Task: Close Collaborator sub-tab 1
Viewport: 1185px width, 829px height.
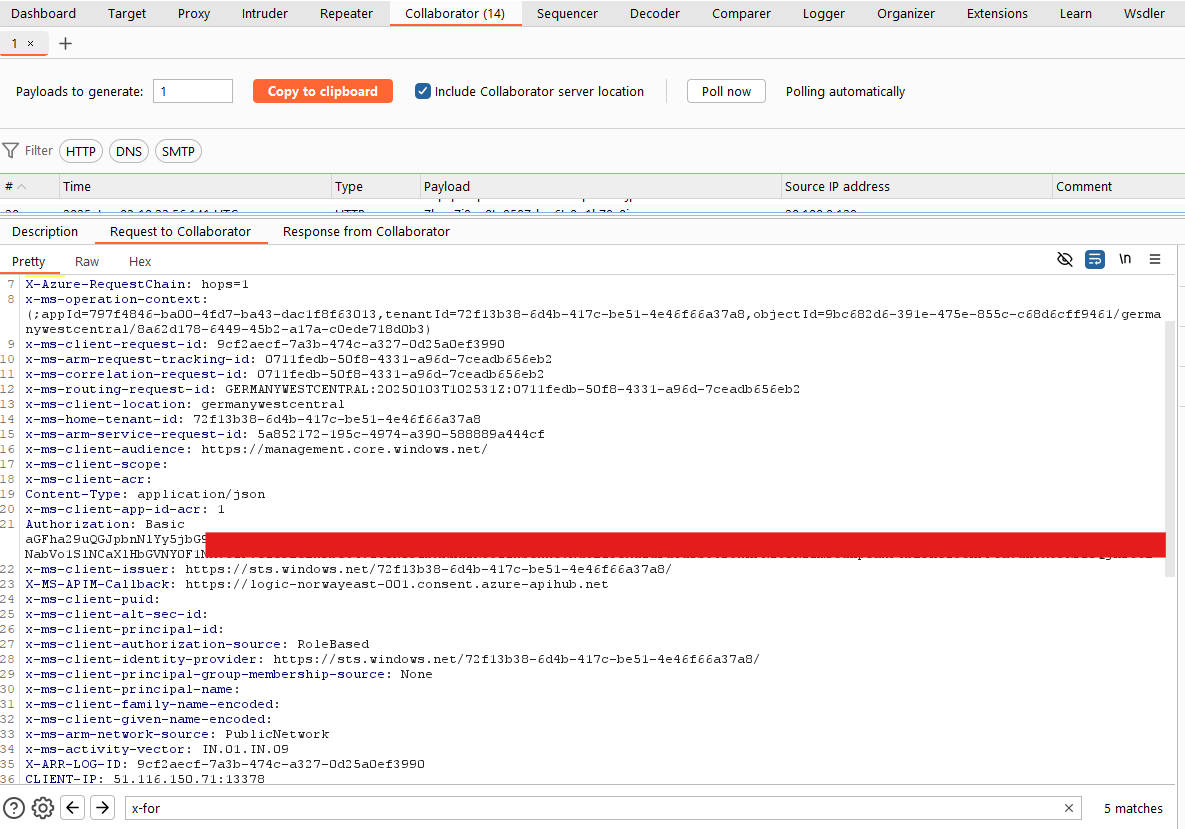Action: [30, 44]
